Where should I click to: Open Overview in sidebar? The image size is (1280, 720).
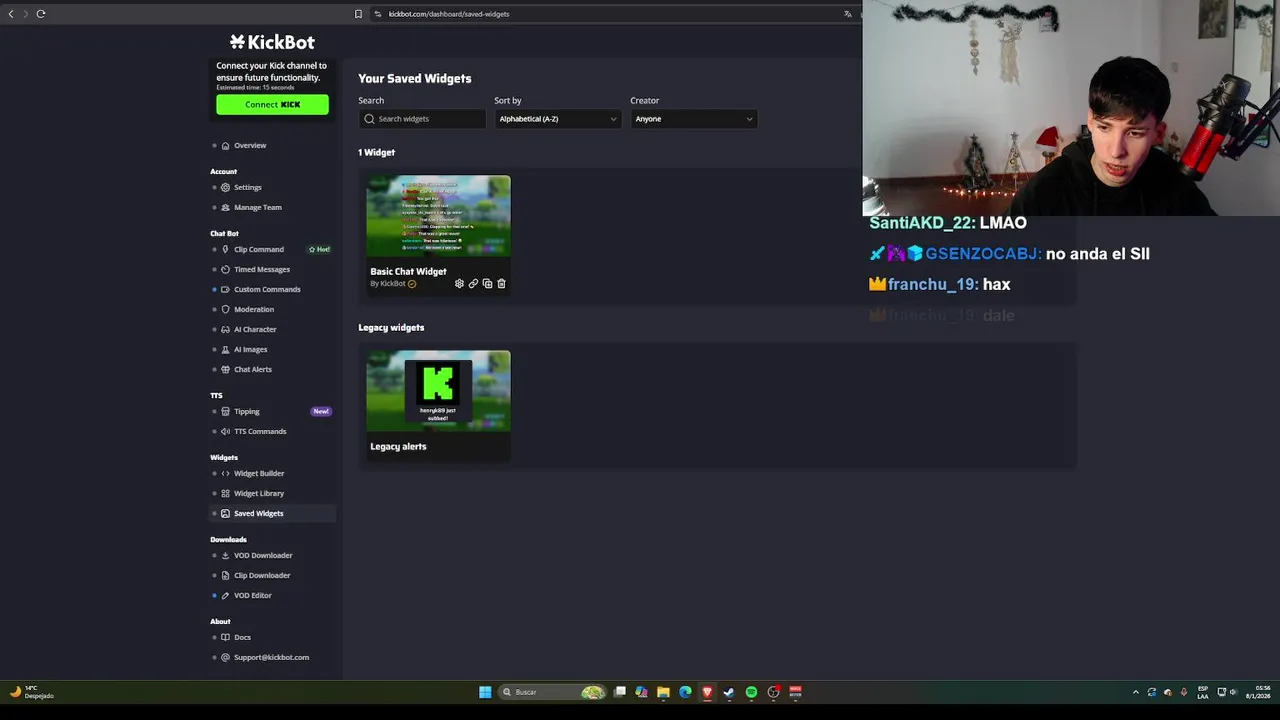tap(250, 146)
